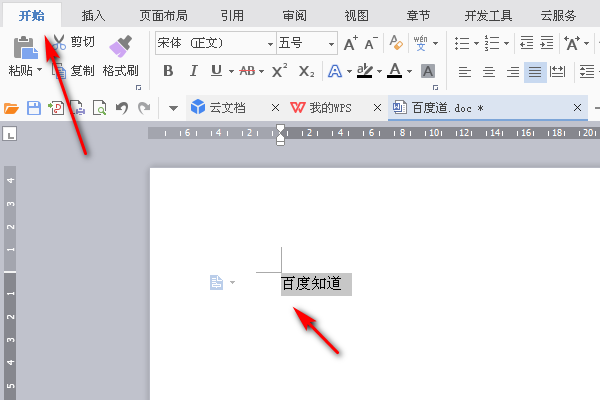This screenshot has height=400, width=600.
Task: Align text right
Action: point(513,72)
